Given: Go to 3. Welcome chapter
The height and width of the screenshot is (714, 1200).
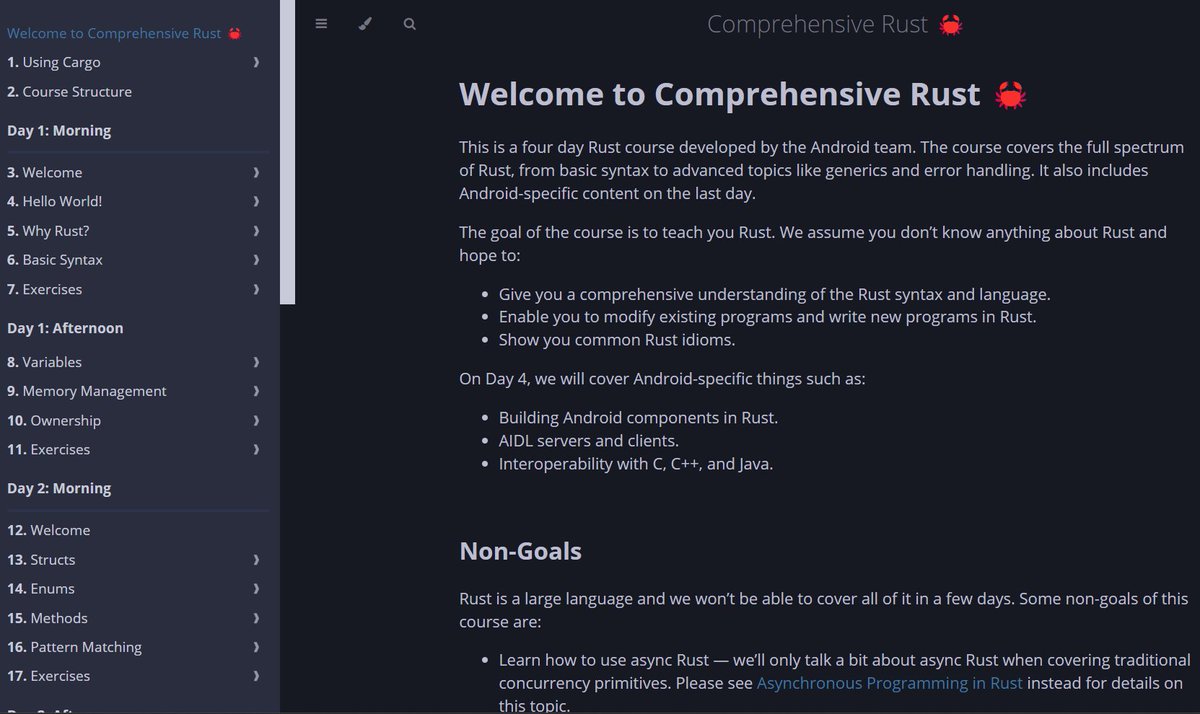Looking at the screenshot, I should [x=45, y=172].
